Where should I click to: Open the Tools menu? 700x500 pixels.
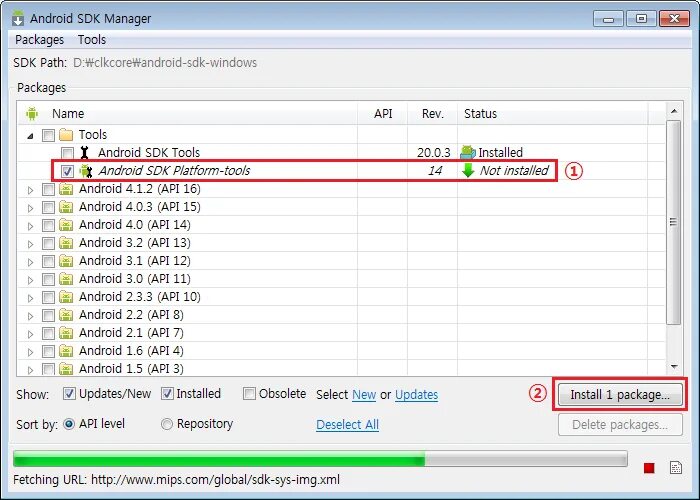coord(92,40)
